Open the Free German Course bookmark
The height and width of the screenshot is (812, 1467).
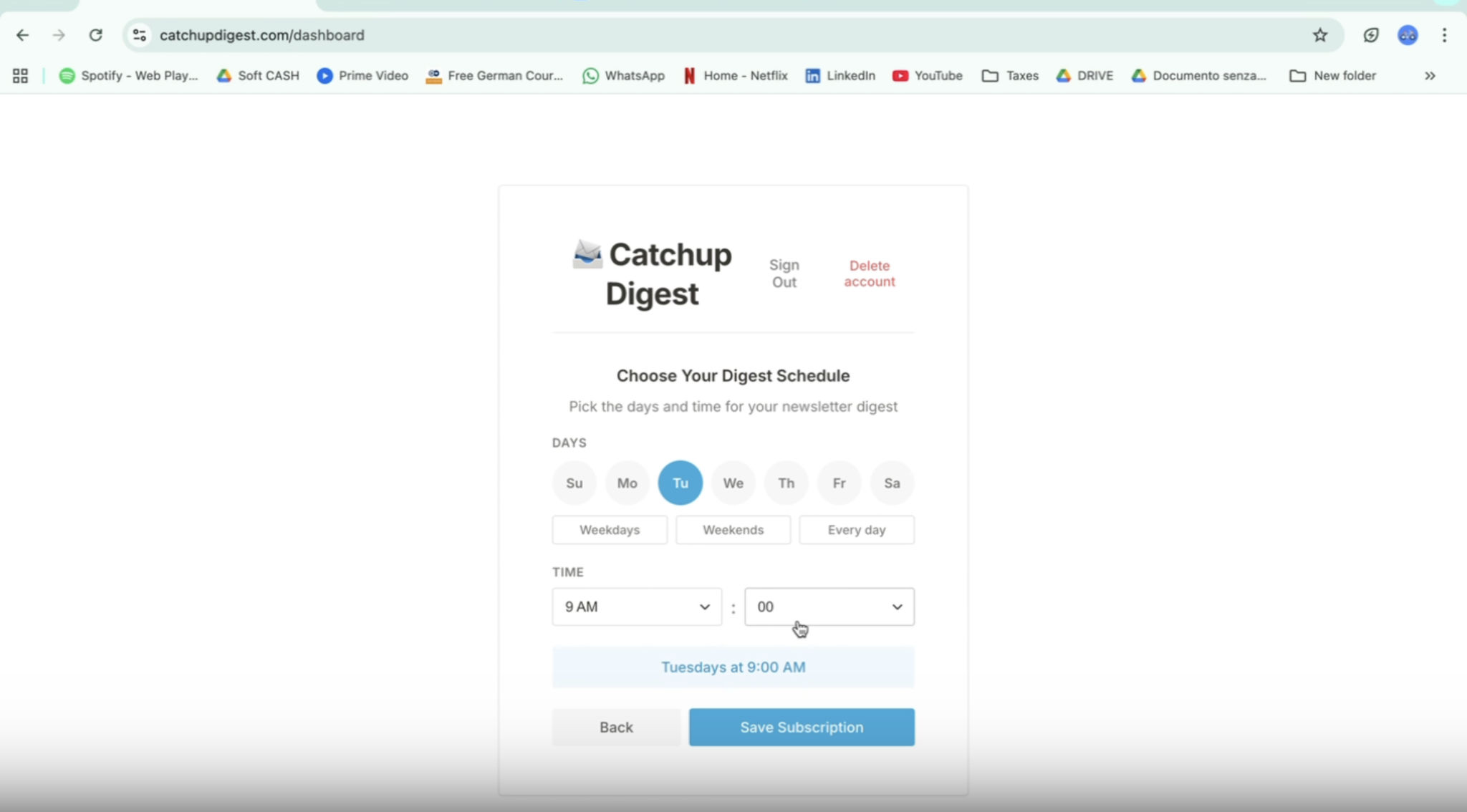[x=494, y=76]
